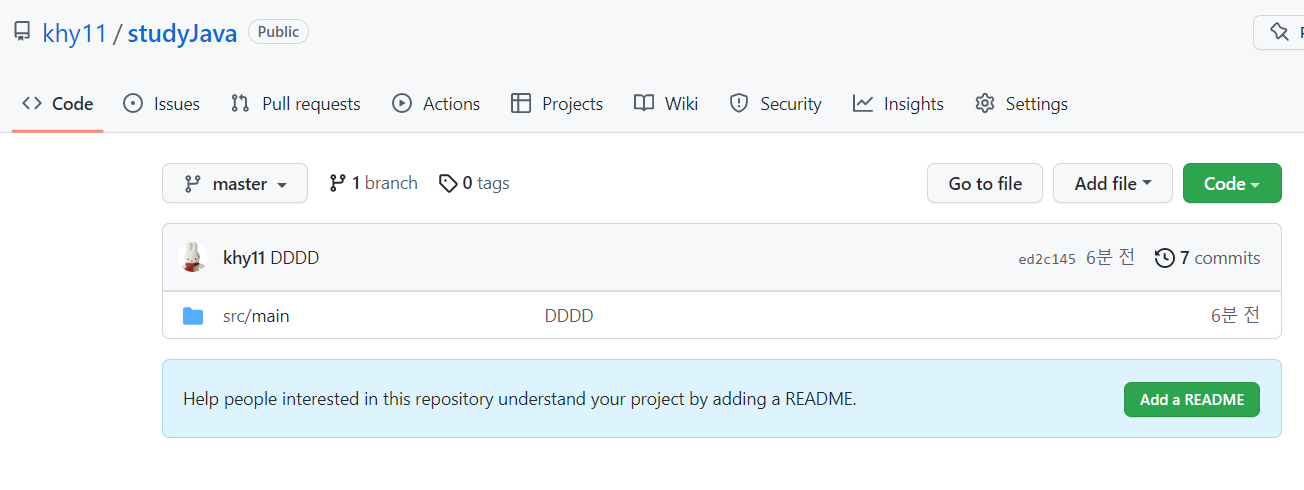
Task: Click the Insights graph icon
Action: (863, 103)
